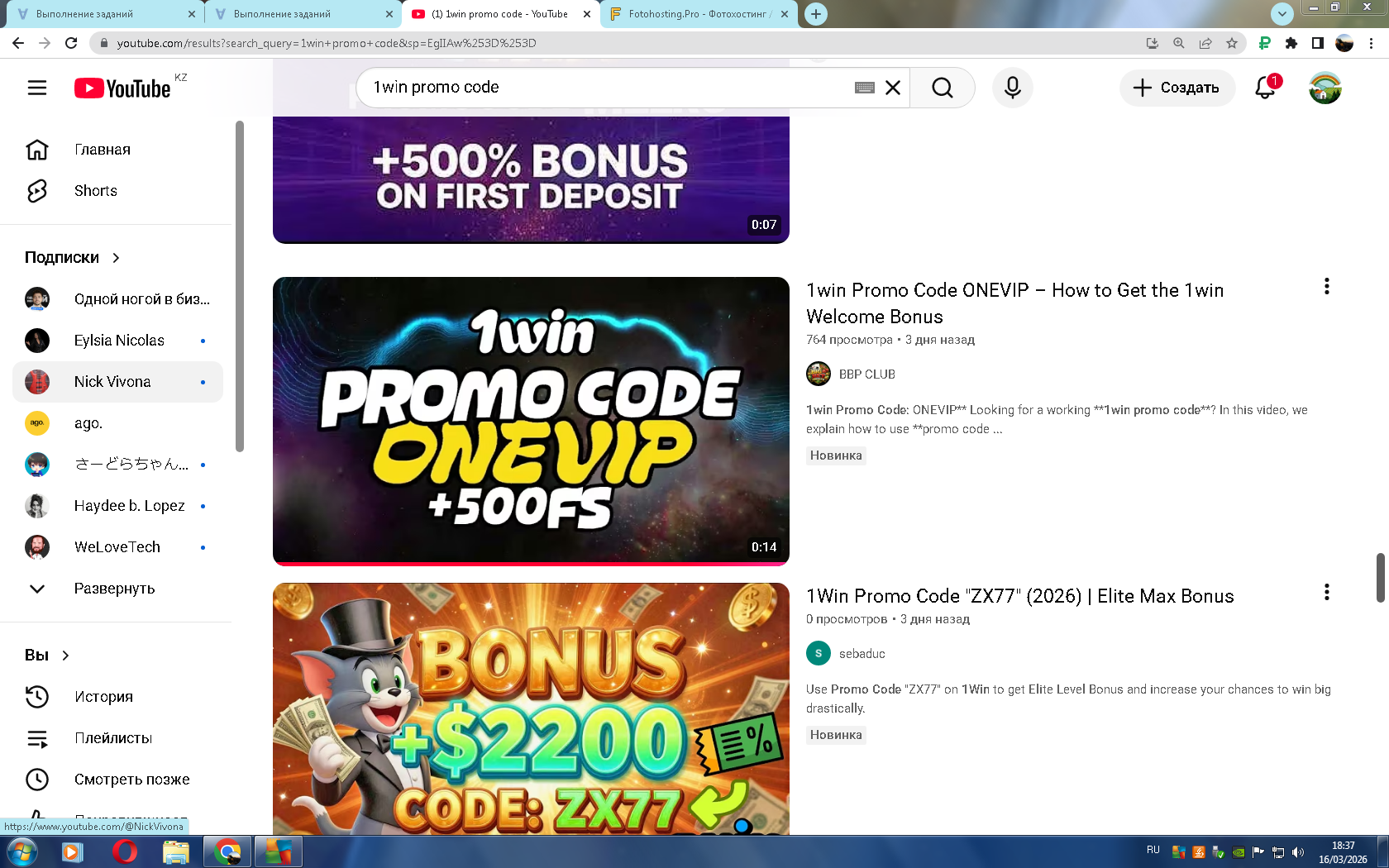Screen dimensions: 1389x868
Task: Go back with the browser back arrow
Action: pyautogui.click(x=18, y=43)
